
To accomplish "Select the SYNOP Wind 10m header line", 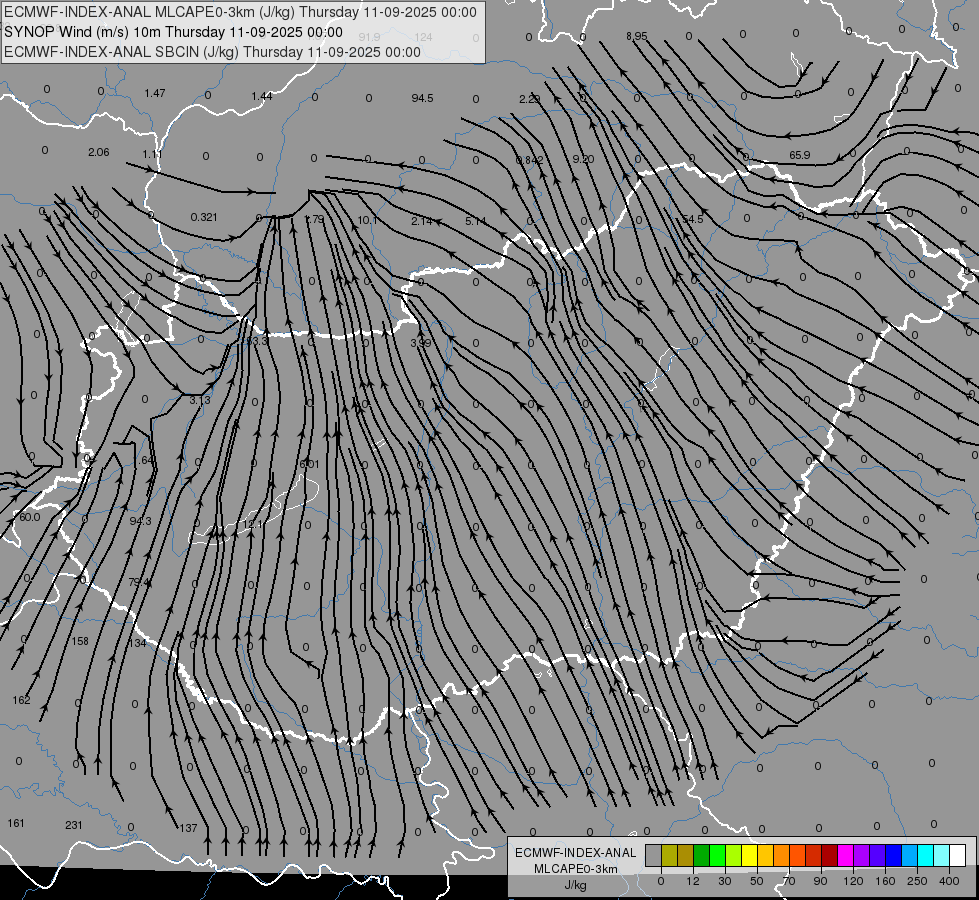I will coord(173,32).
